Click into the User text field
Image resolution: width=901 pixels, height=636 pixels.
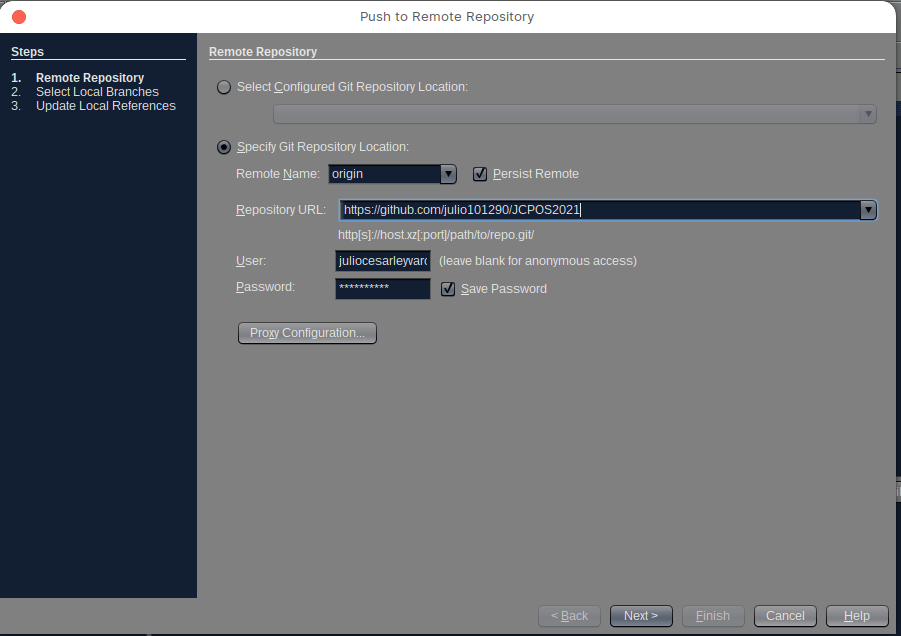(383, 261)
